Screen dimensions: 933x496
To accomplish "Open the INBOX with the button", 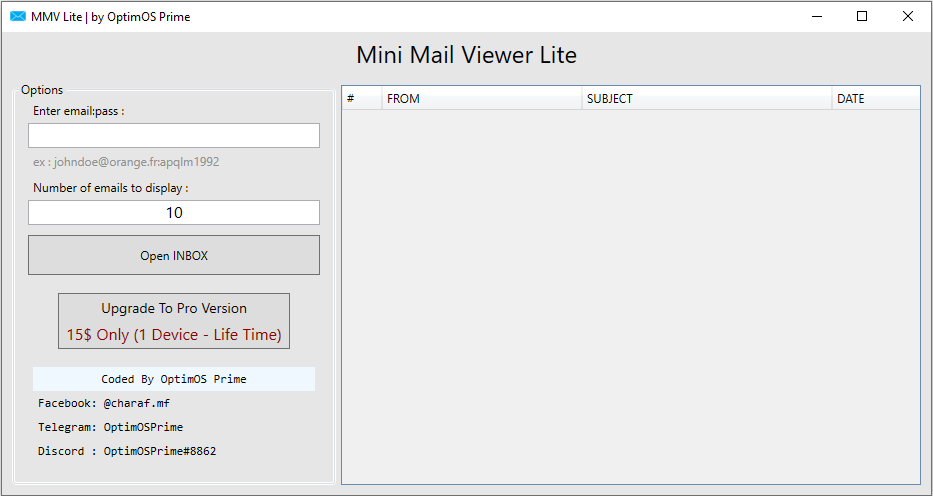I will (174, 255).
